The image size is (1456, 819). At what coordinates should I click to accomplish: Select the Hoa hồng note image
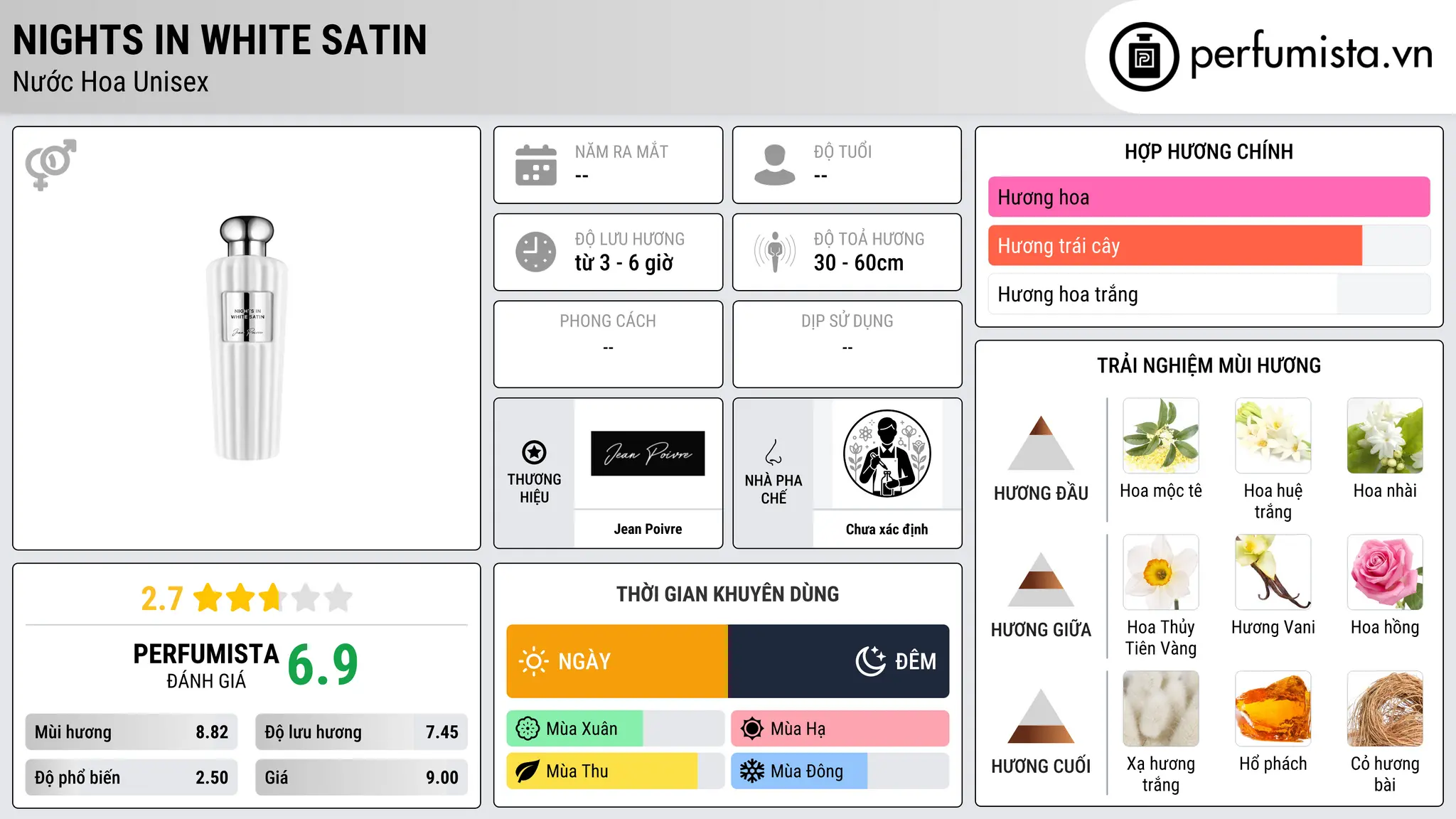[1385, 572]
